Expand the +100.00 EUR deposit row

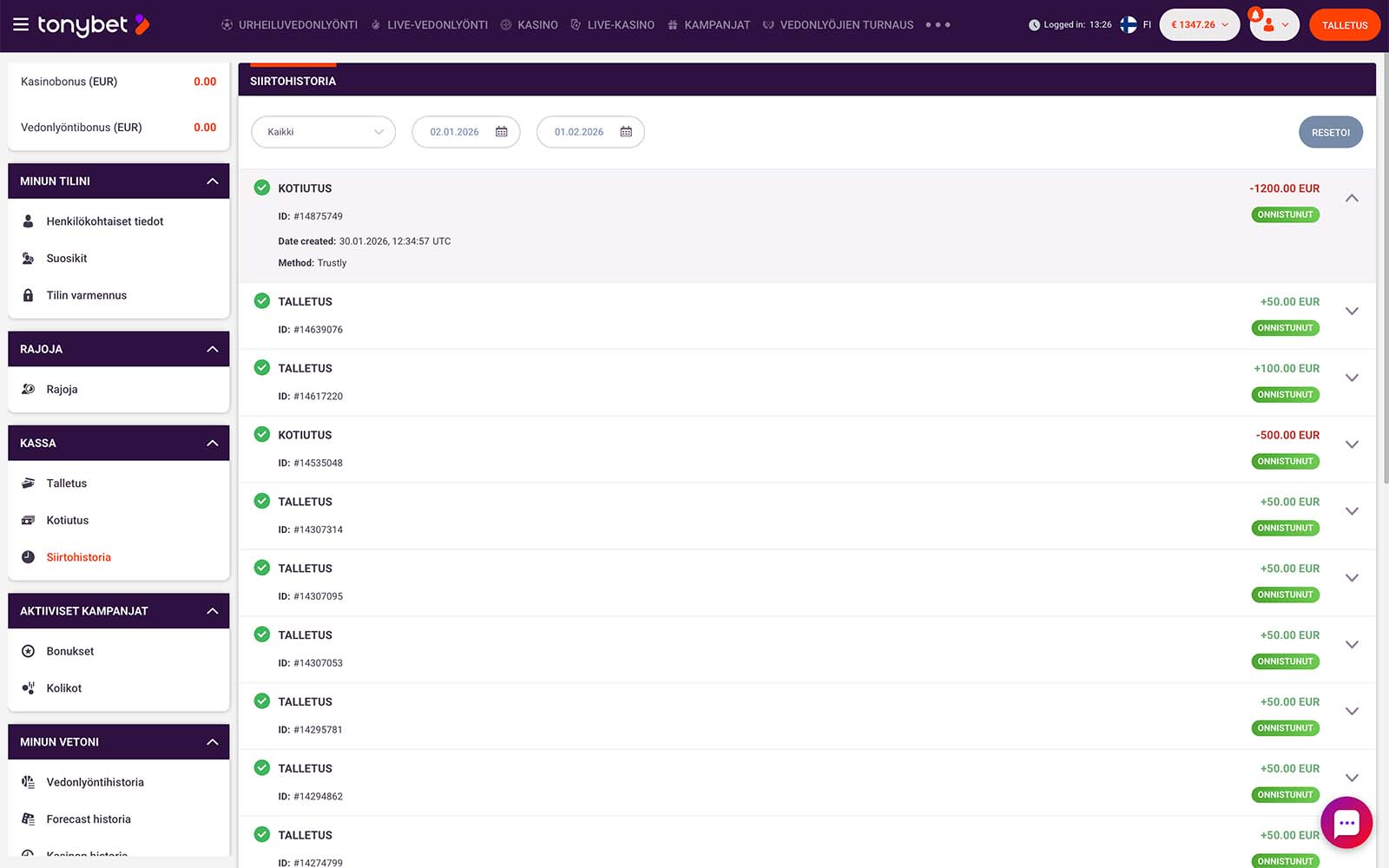point(1352,378)
